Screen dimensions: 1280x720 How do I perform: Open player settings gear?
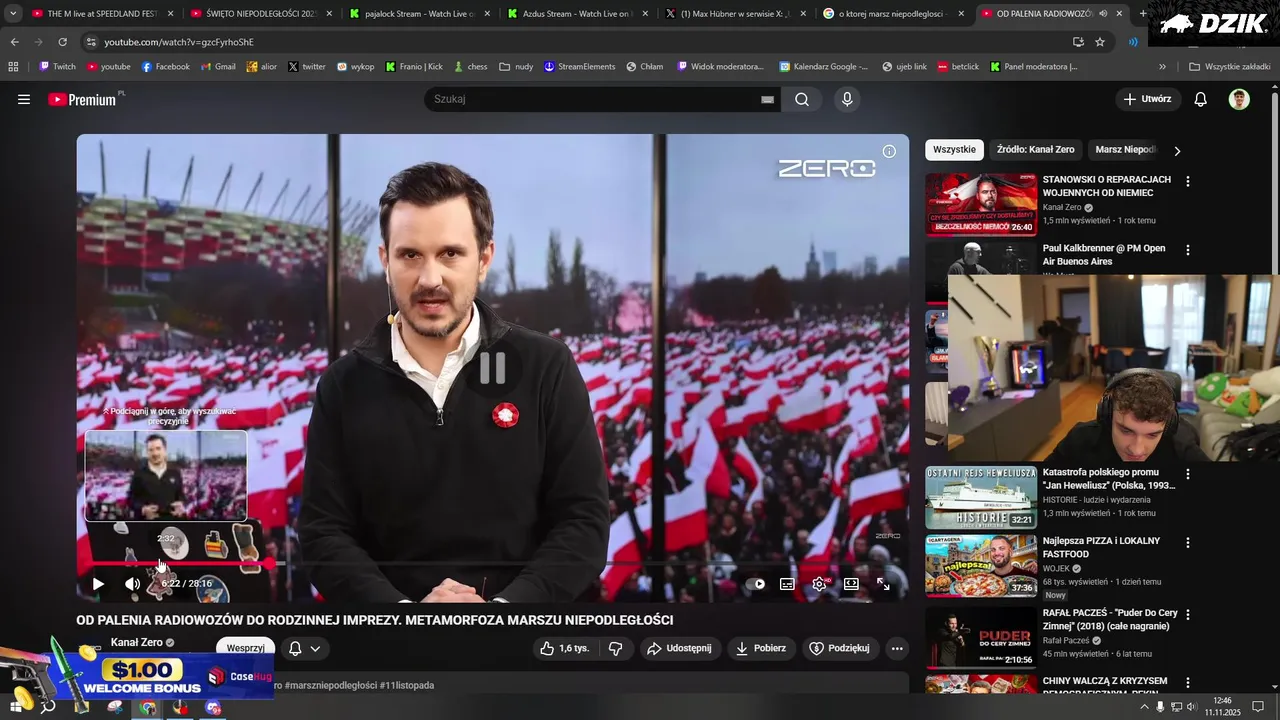click(819, 584)
